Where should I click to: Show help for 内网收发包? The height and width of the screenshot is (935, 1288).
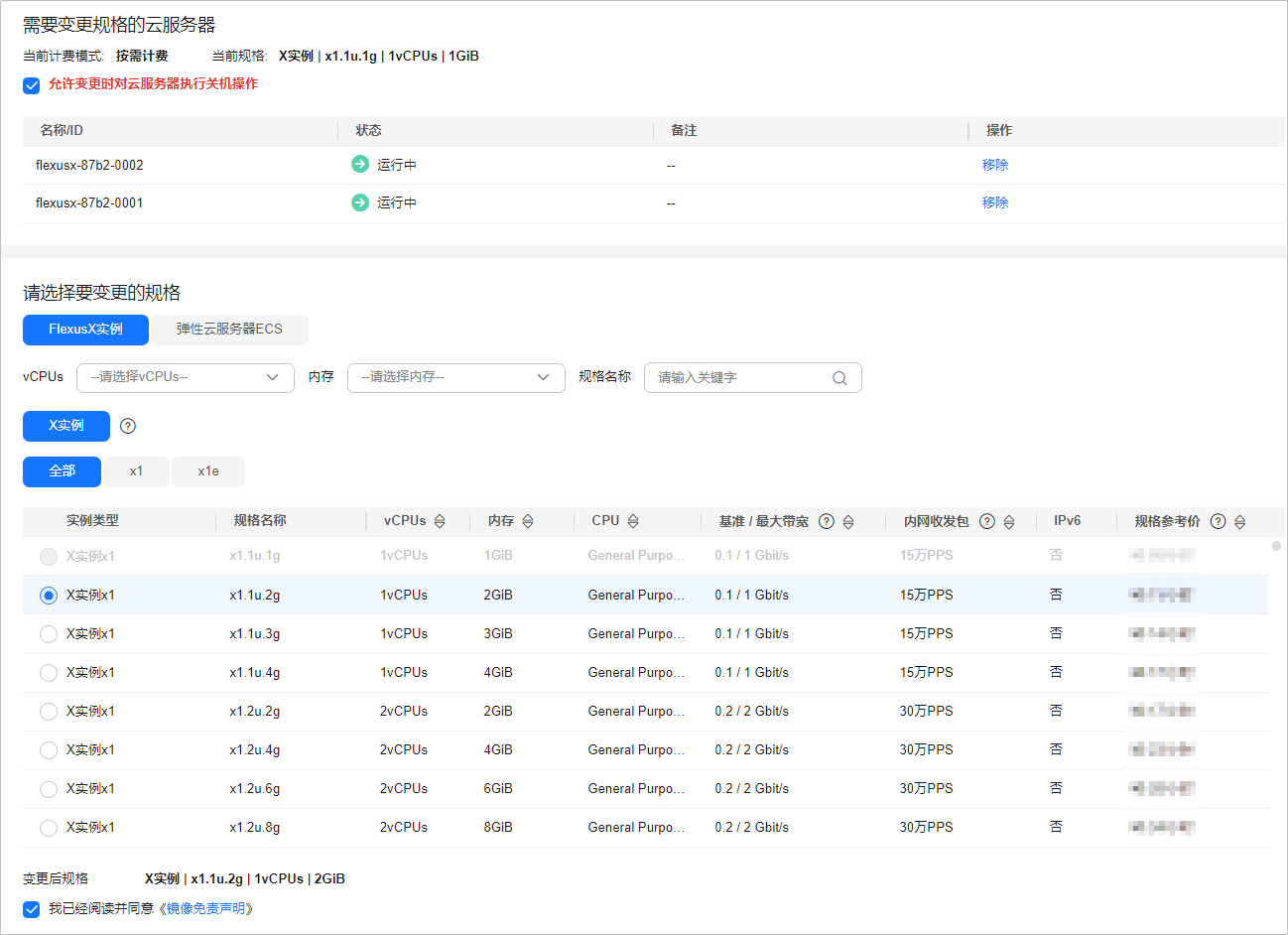987,521
